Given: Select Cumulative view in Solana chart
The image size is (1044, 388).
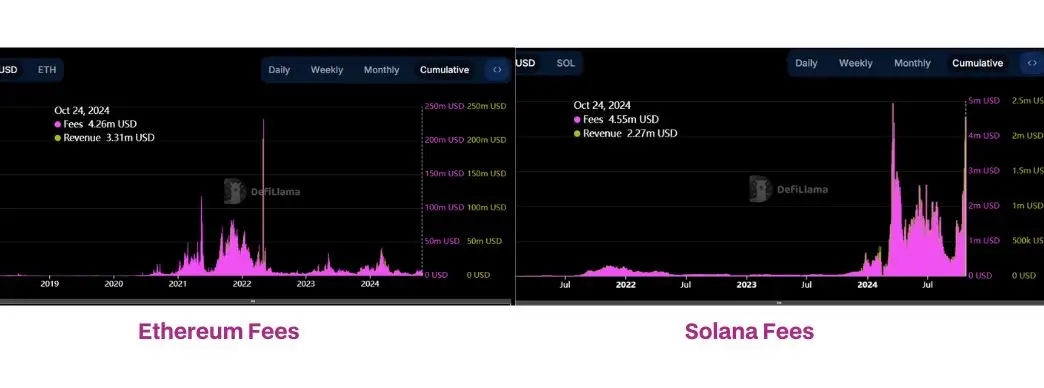Looking at the screenshot, I should point(977,63).
